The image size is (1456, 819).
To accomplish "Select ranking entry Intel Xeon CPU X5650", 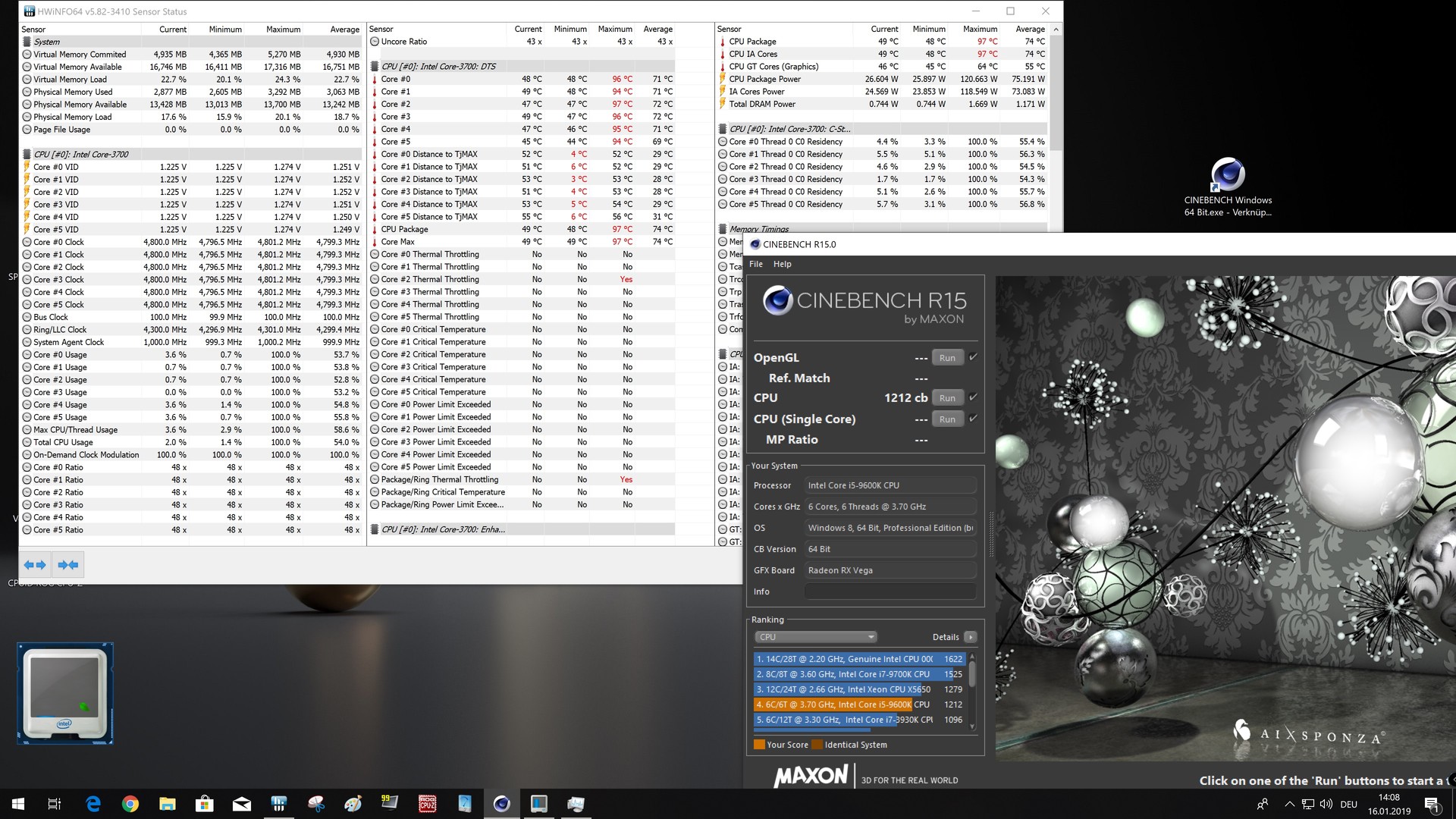I will [859, 689].
